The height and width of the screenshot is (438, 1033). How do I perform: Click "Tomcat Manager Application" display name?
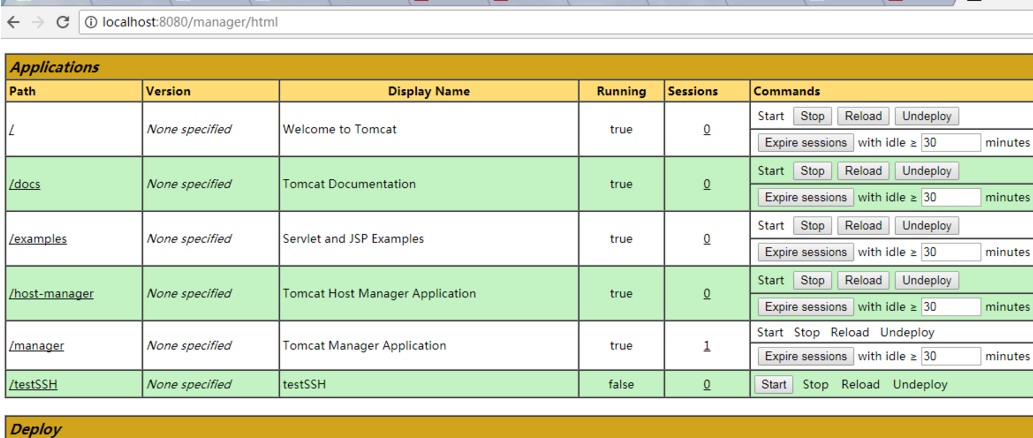tap(364, 345)
